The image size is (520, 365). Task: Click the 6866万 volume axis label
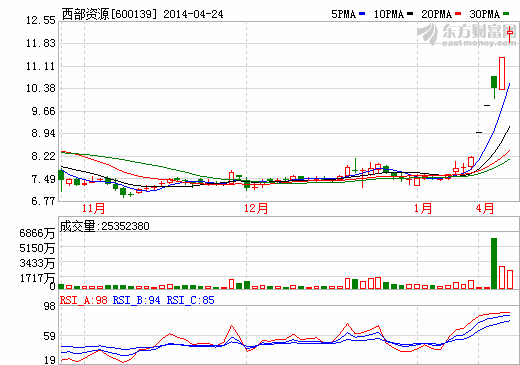pyautogui.click(x=37, y=233)
